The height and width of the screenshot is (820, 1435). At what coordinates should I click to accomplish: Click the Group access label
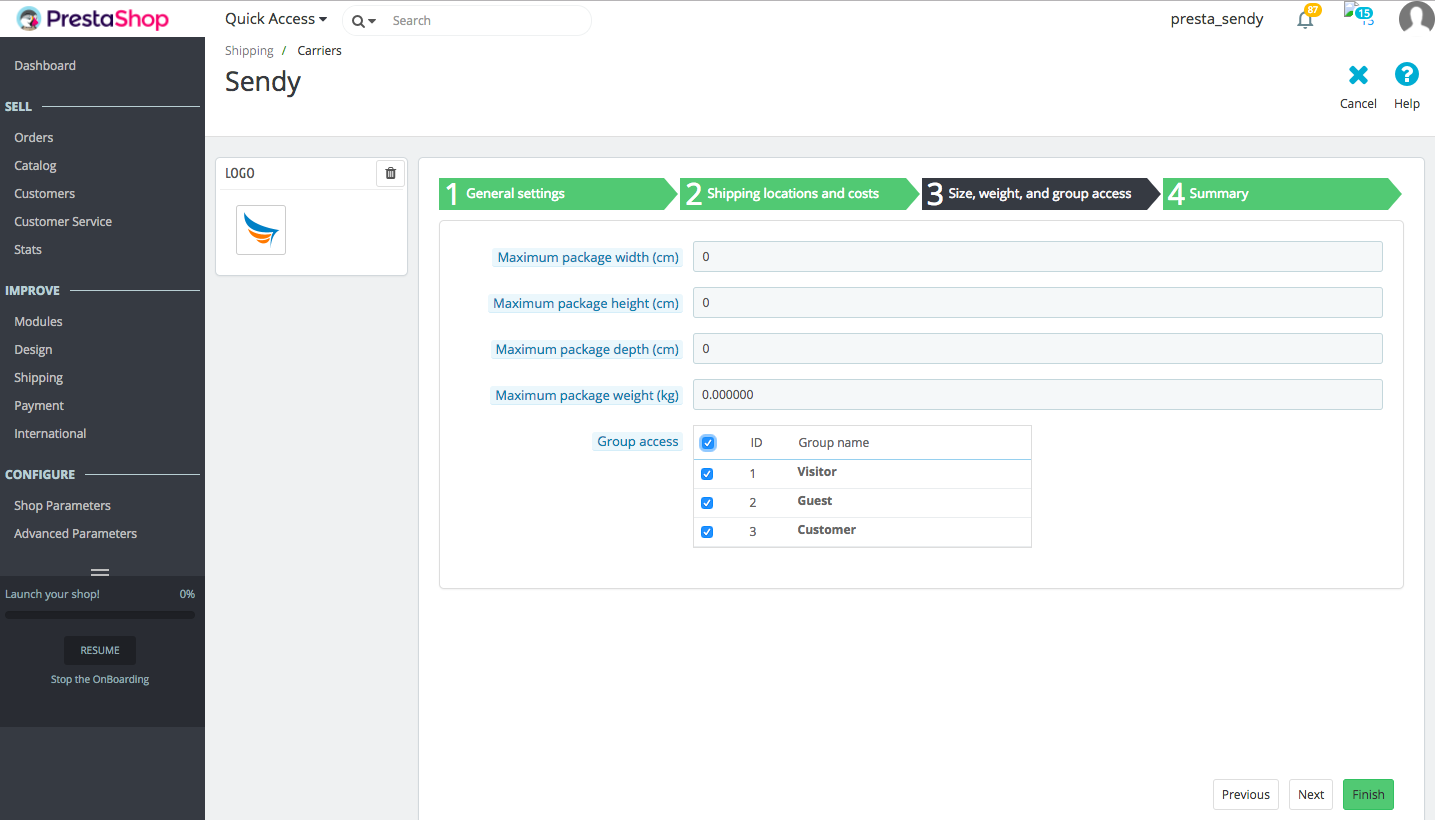point(638,441)
